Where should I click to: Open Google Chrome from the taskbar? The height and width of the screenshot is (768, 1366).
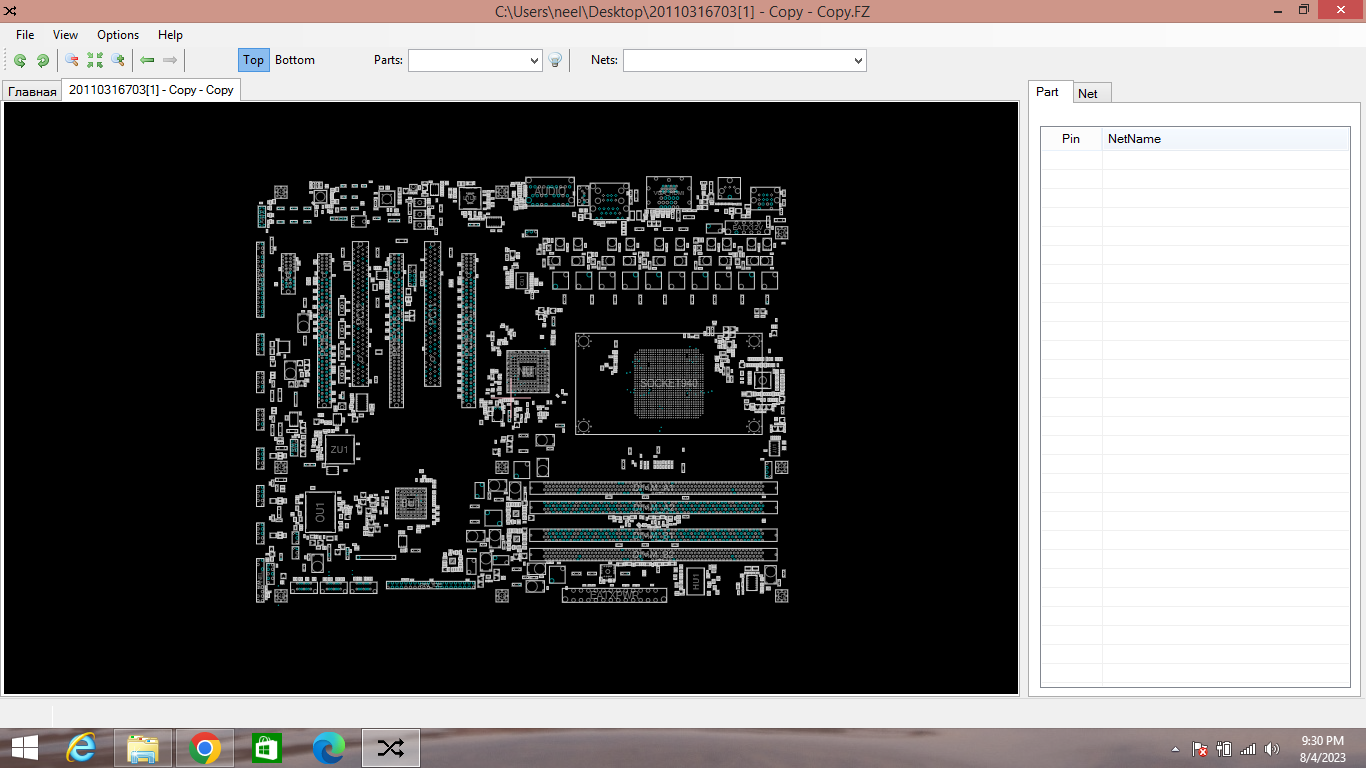point(205,747)
